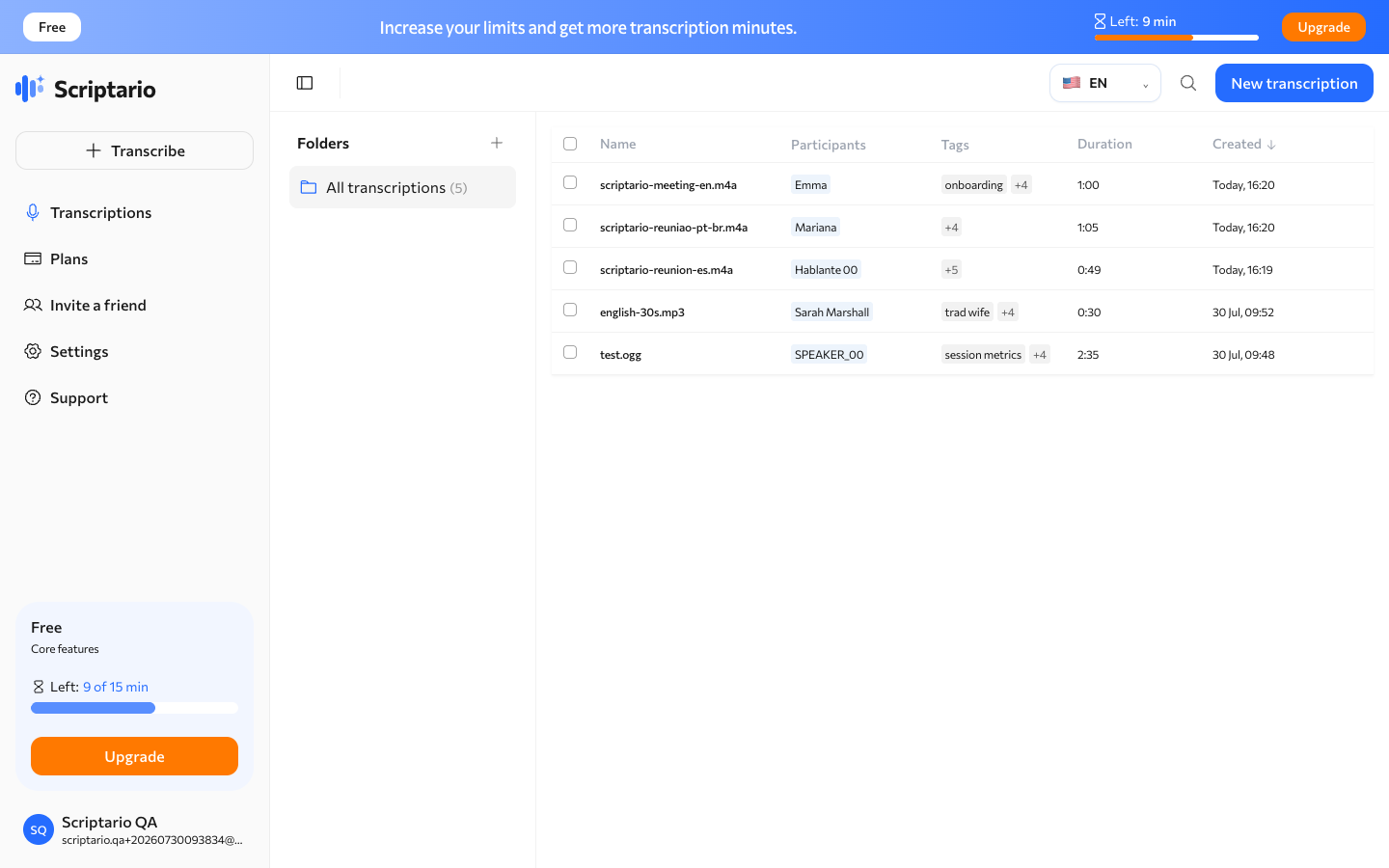This screenshot has height=868, width=1389.
Task: Click orange Upgrade button in top banner
Action: click(x=1323, y=27)
